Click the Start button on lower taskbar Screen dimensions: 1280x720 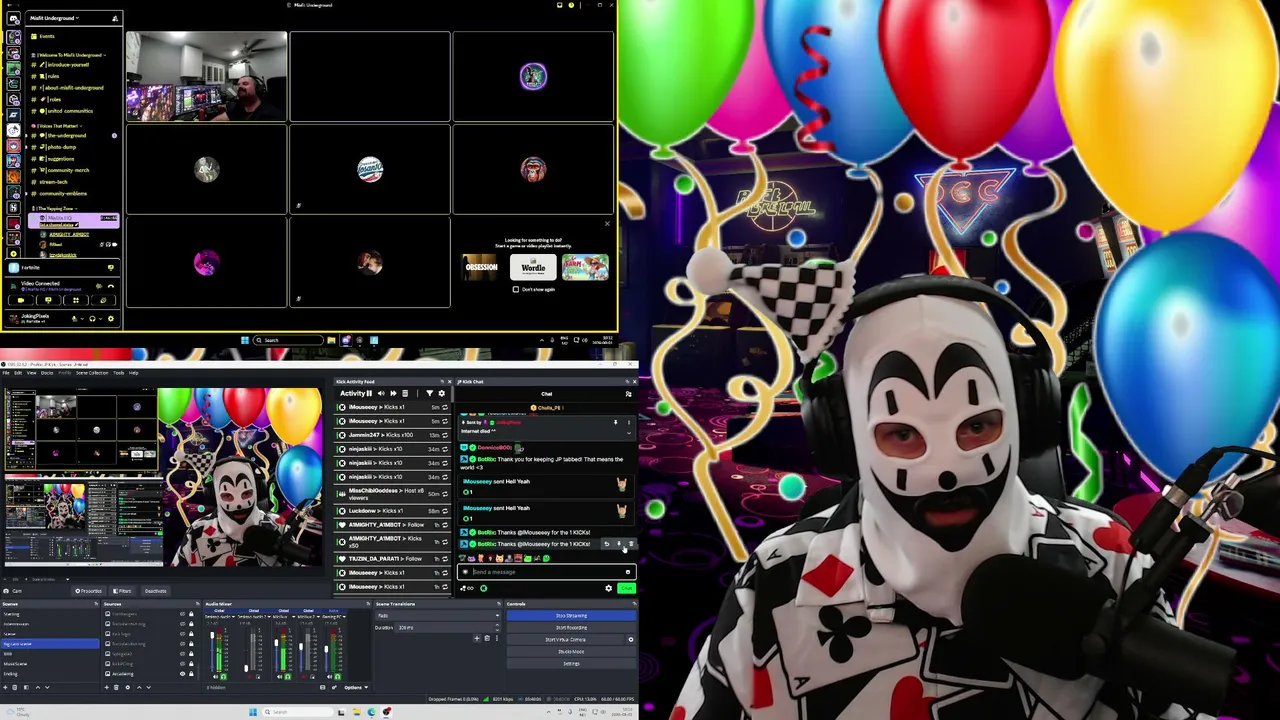point(253,712)
